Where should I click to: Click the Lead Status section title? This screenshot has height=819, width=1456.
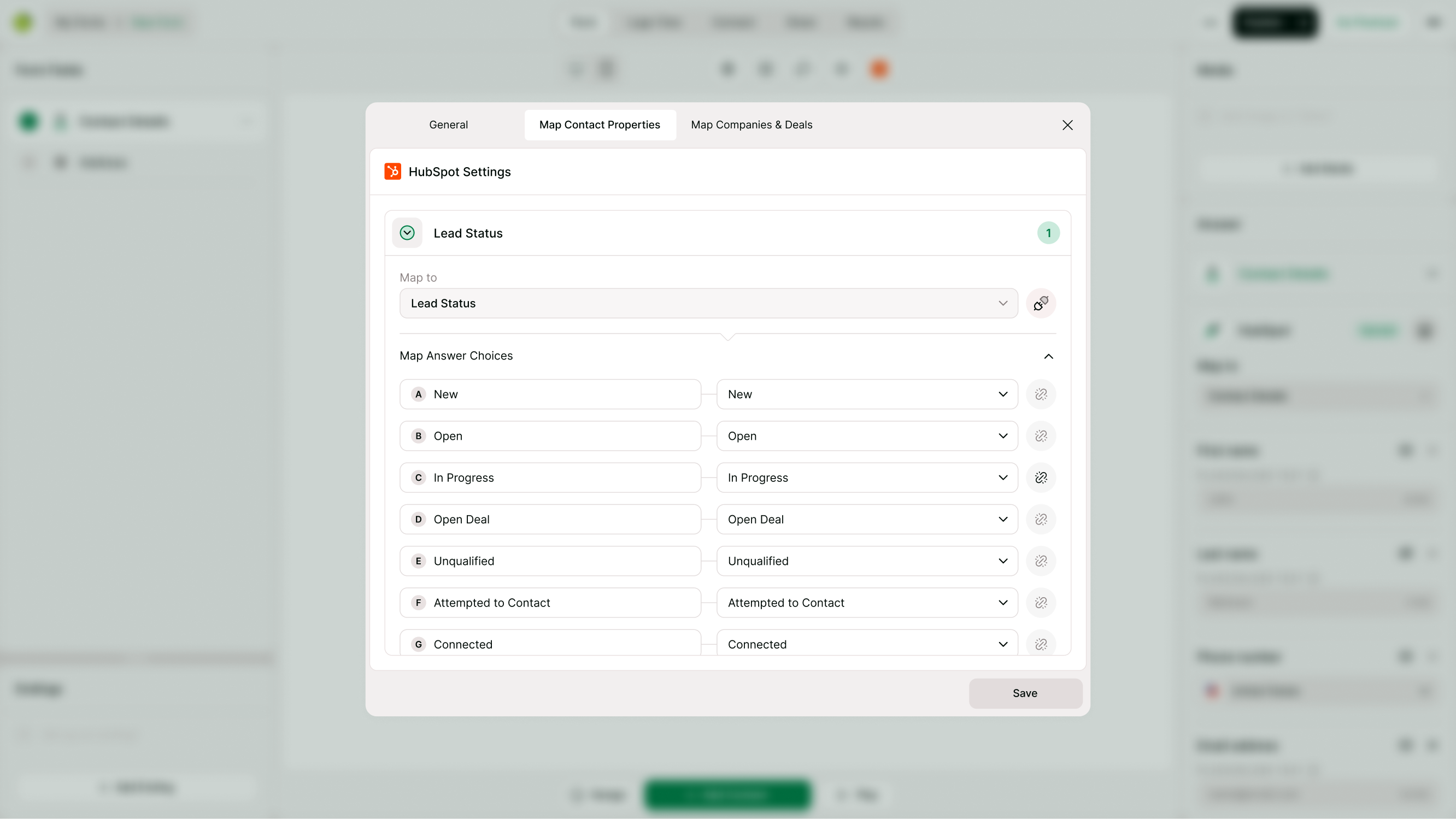click(468, 233)
